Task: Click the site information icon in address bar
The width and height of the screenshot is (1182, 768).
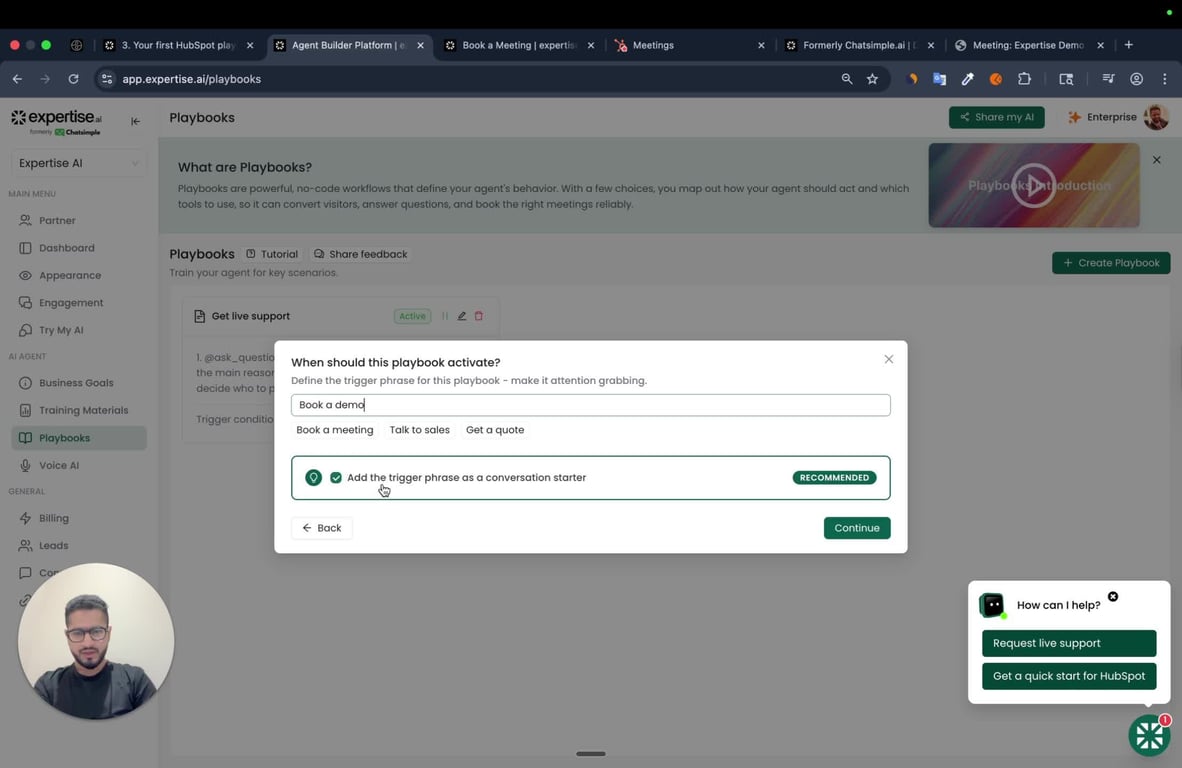Action: tap(107, 78)
